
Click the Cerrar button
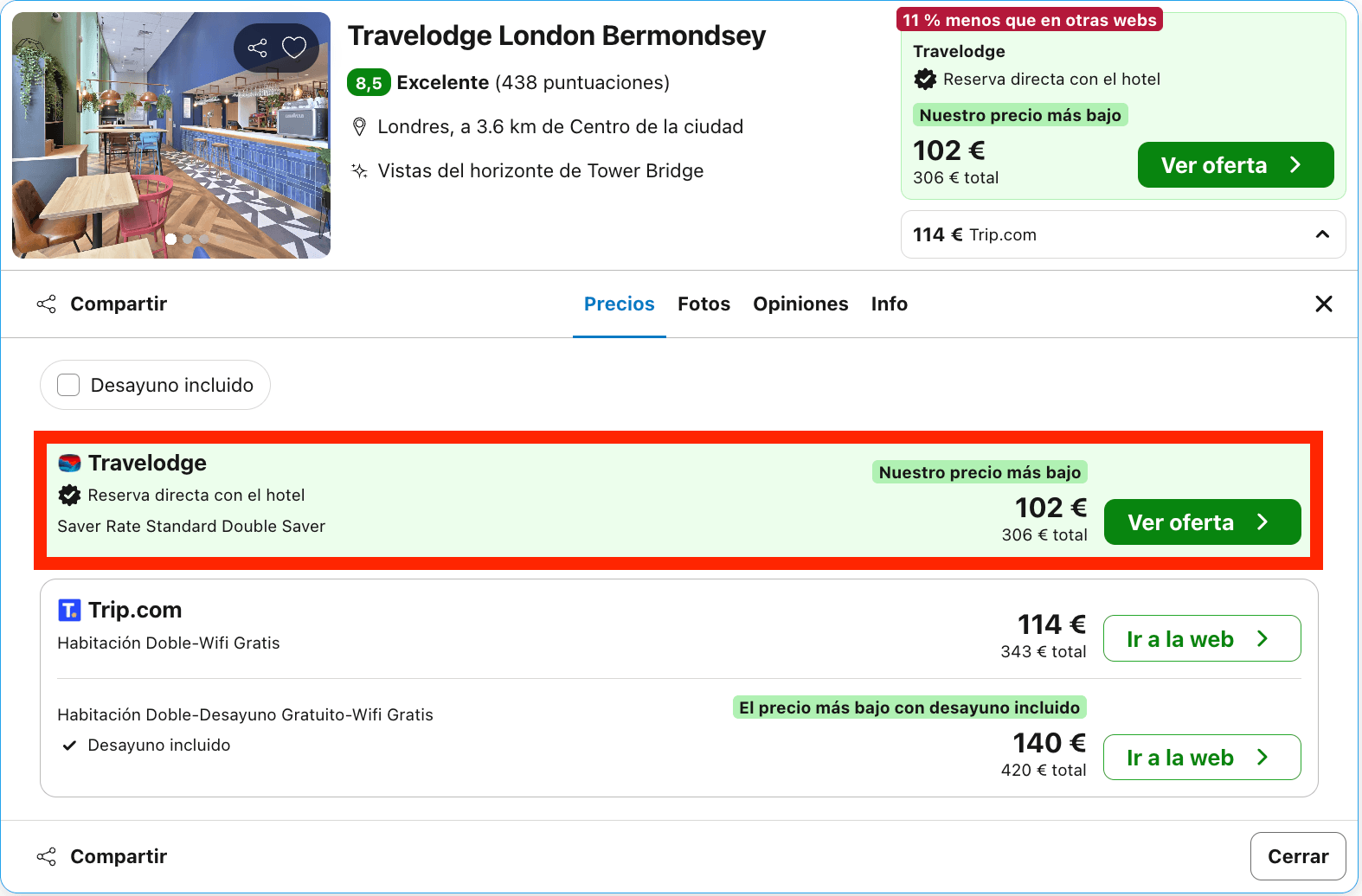click(1298, 856)
